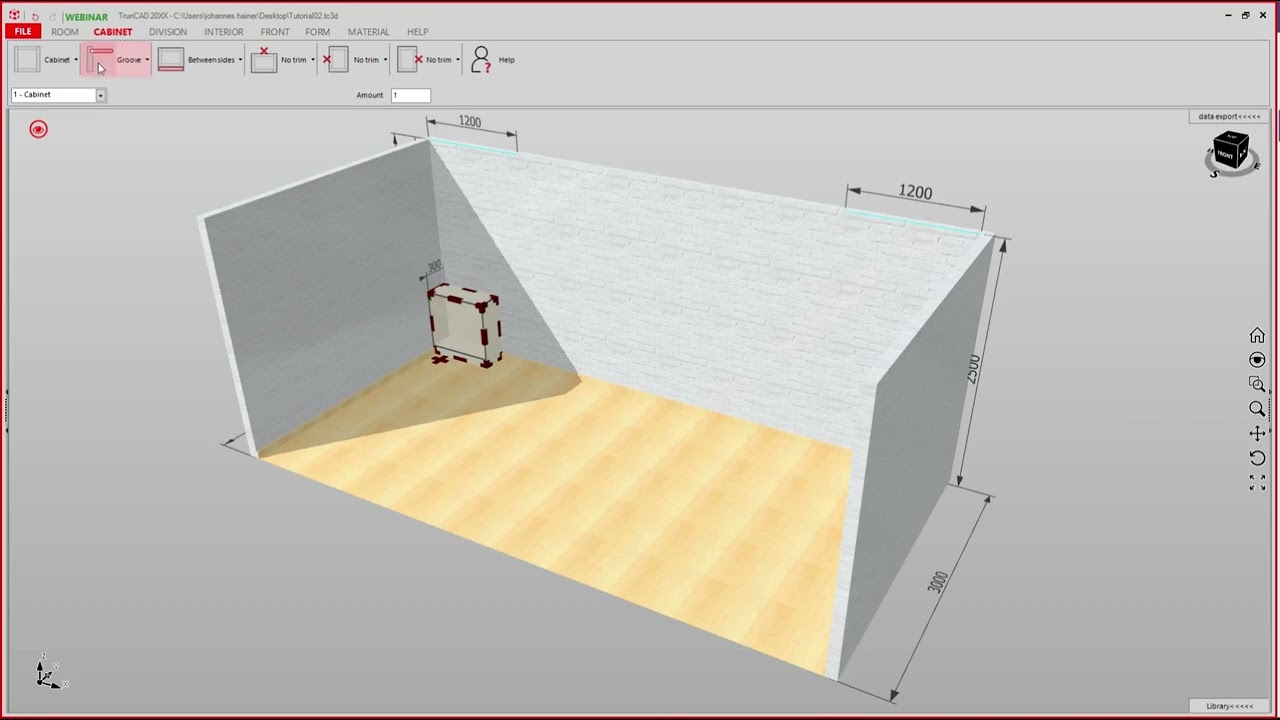The image size is (1280, 720).
Task: Click the Amount input field
Action: point(411,95)
